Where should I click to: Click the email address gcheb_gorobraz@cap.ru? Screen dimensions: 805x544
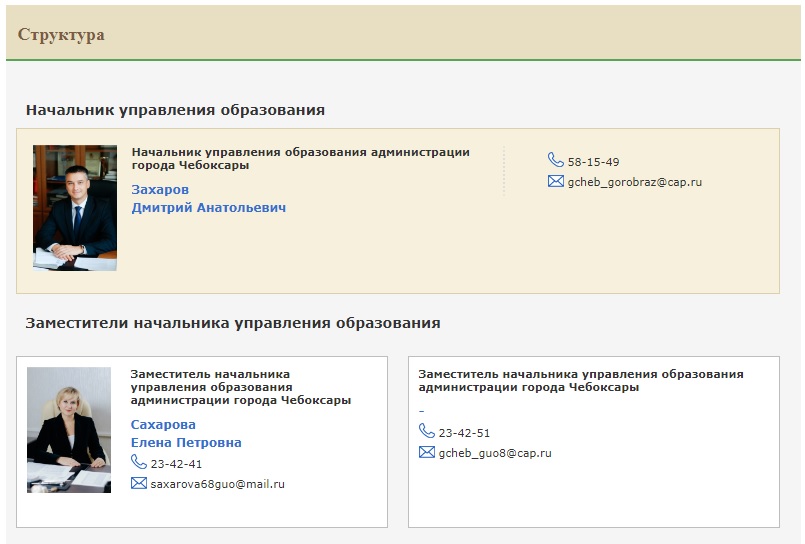tap(634, 183)
